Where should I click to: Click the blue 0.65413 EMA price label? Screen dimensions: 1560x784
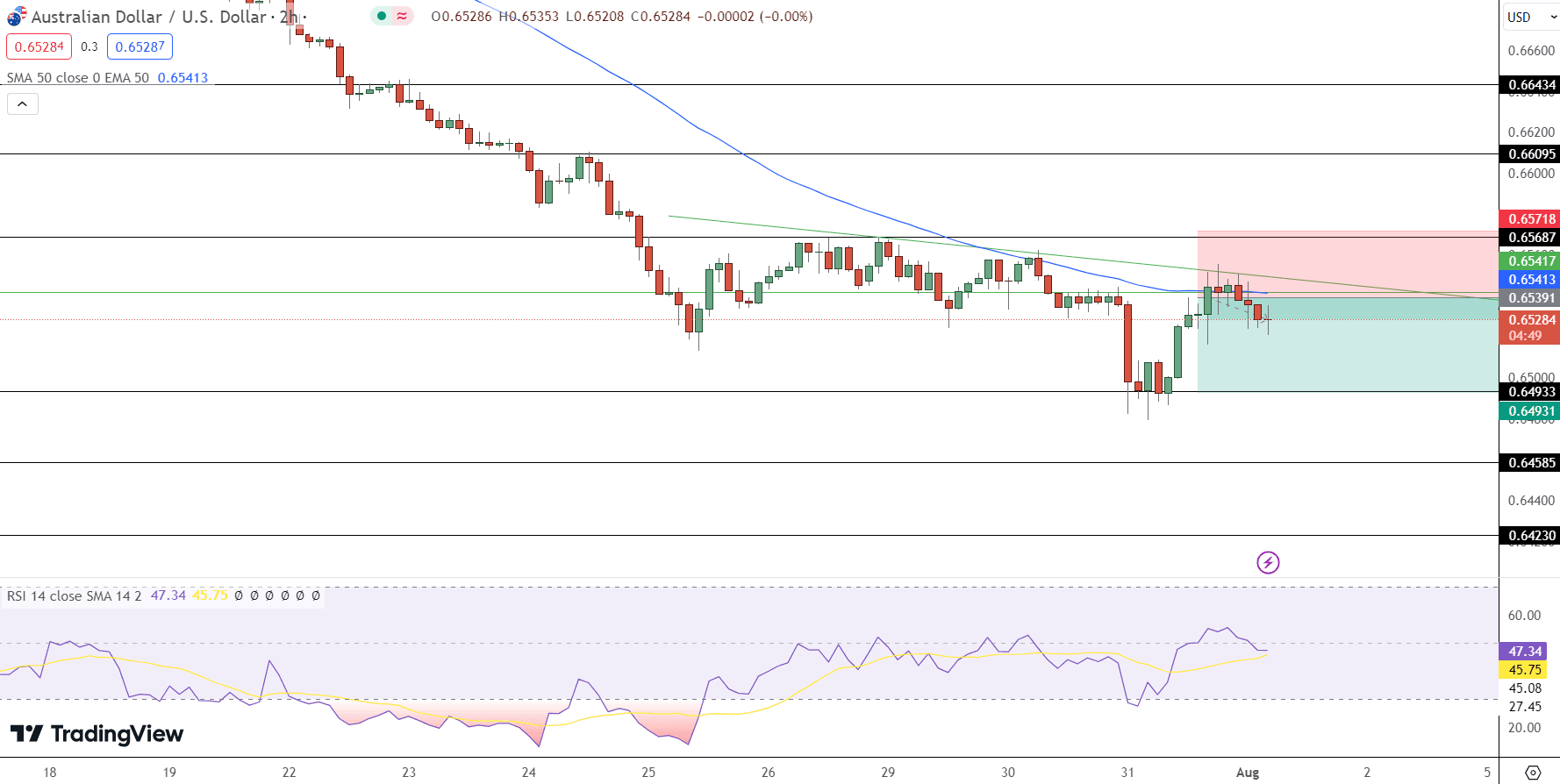click(x=1530, y=280)
